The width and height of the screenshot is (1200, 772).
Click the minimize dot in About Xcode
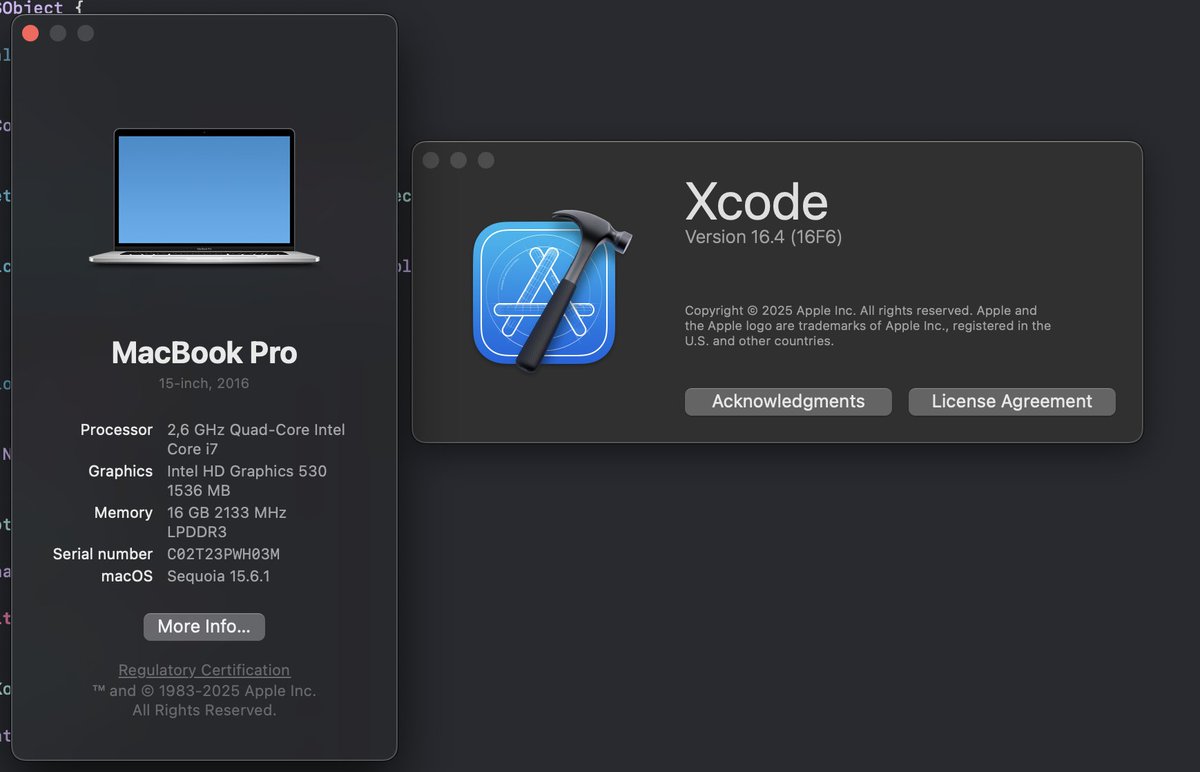459,160
